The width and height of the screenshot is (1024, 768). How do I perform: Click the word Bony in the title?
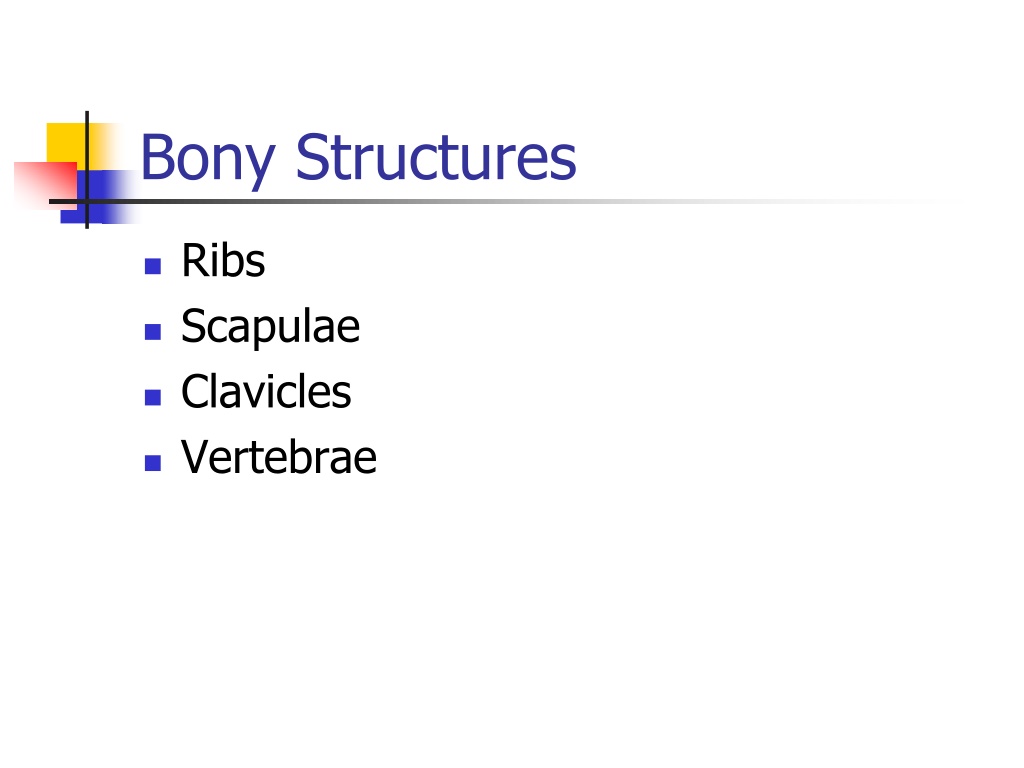(x=208, y=159)
